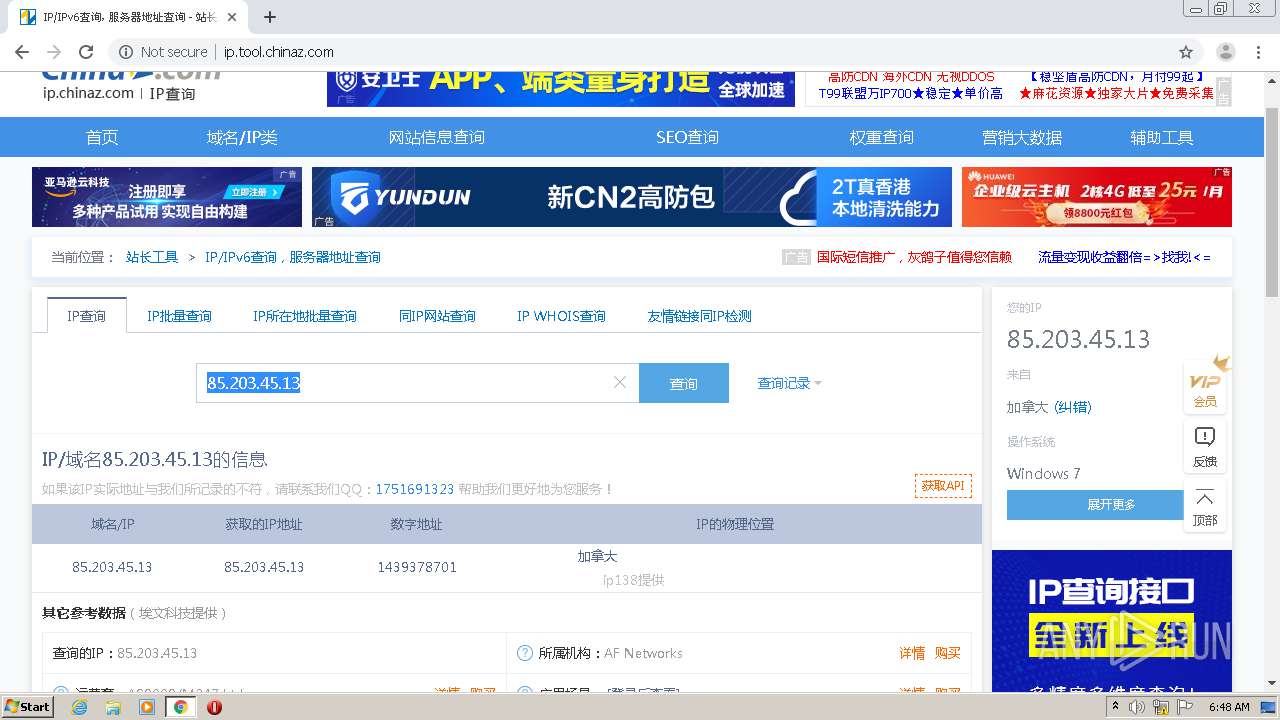
Task: Open Windows Explorer folder in the taskbar
Action: coord(113,707)
